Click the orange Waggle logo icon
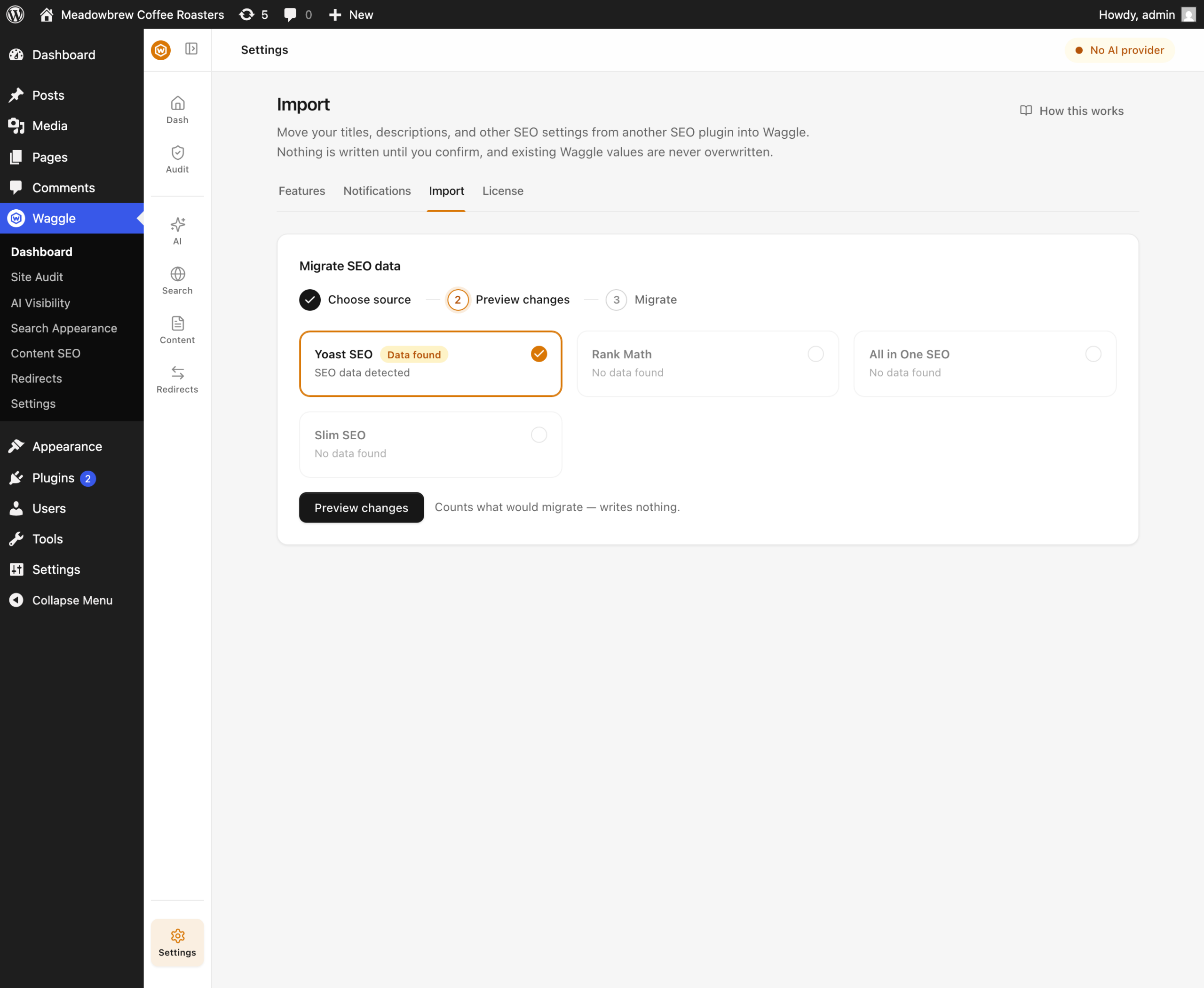Viewport: 1204px width, 988px height. coord(161,50)
